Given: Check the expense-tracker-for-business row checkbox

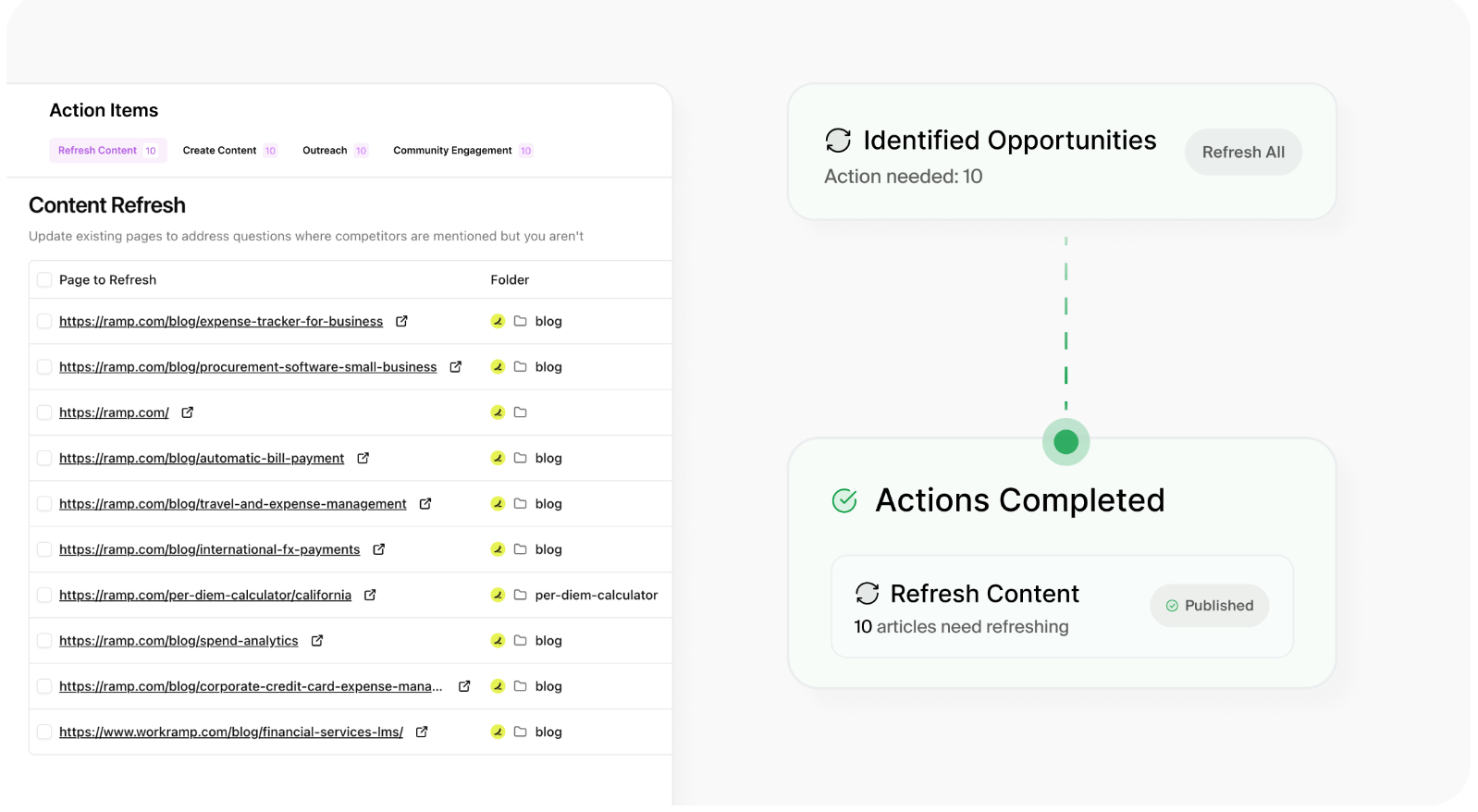Looking at the screenshot, I should pos(44,321).
